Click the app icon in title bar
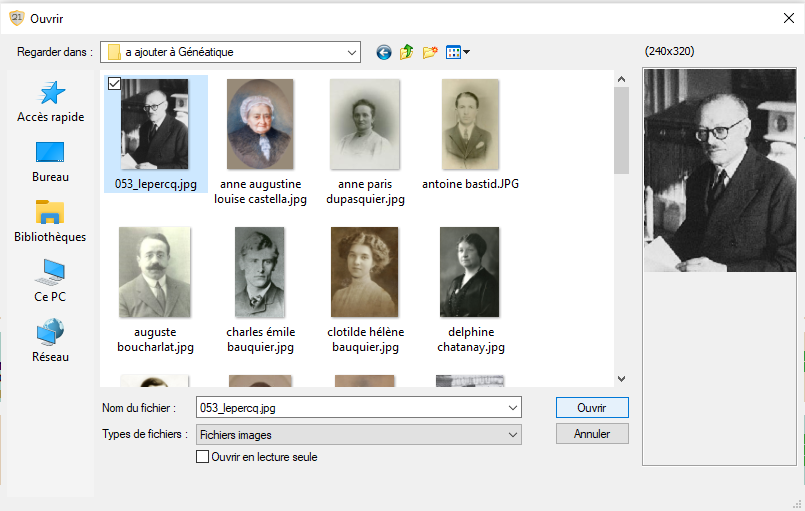The height and width of the screenshot is (511, 805). coord(17,18)
